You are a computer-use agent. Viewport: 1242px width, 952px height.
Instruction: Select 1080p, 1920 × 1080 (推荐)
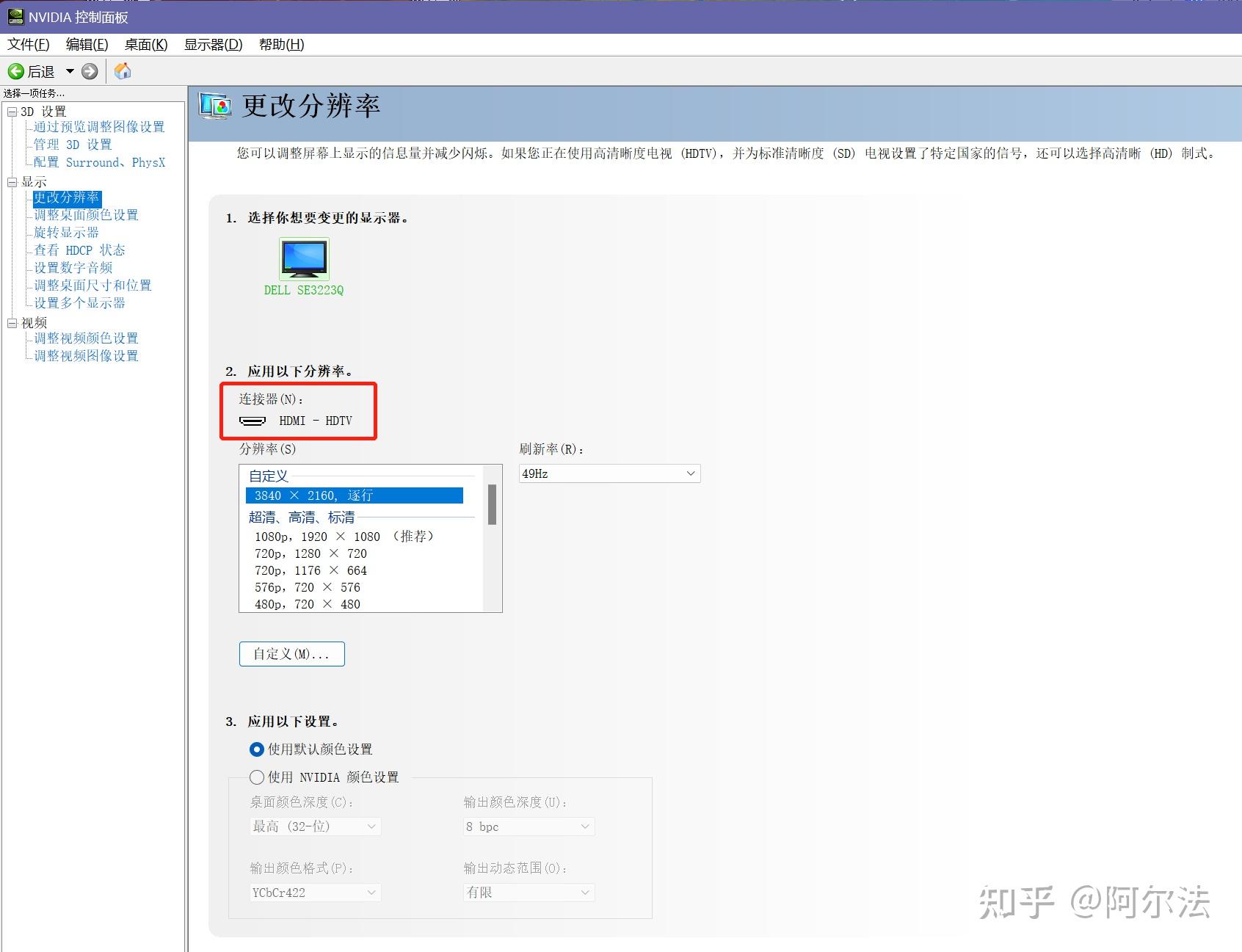coord(344,537)
